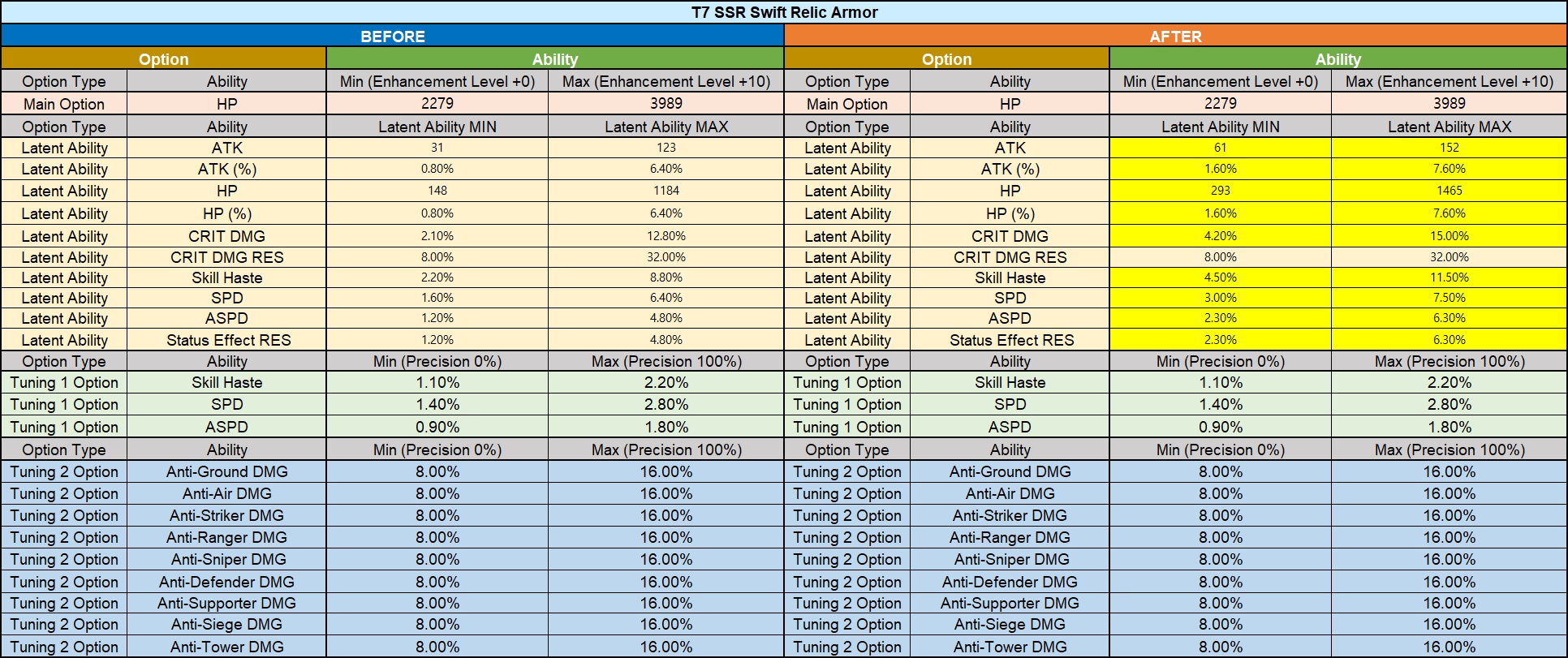The image size is (1568, 658).
Task: Select BEFORE 'Anti-Sniper DMG' ability cell
Action: (227, 559)
